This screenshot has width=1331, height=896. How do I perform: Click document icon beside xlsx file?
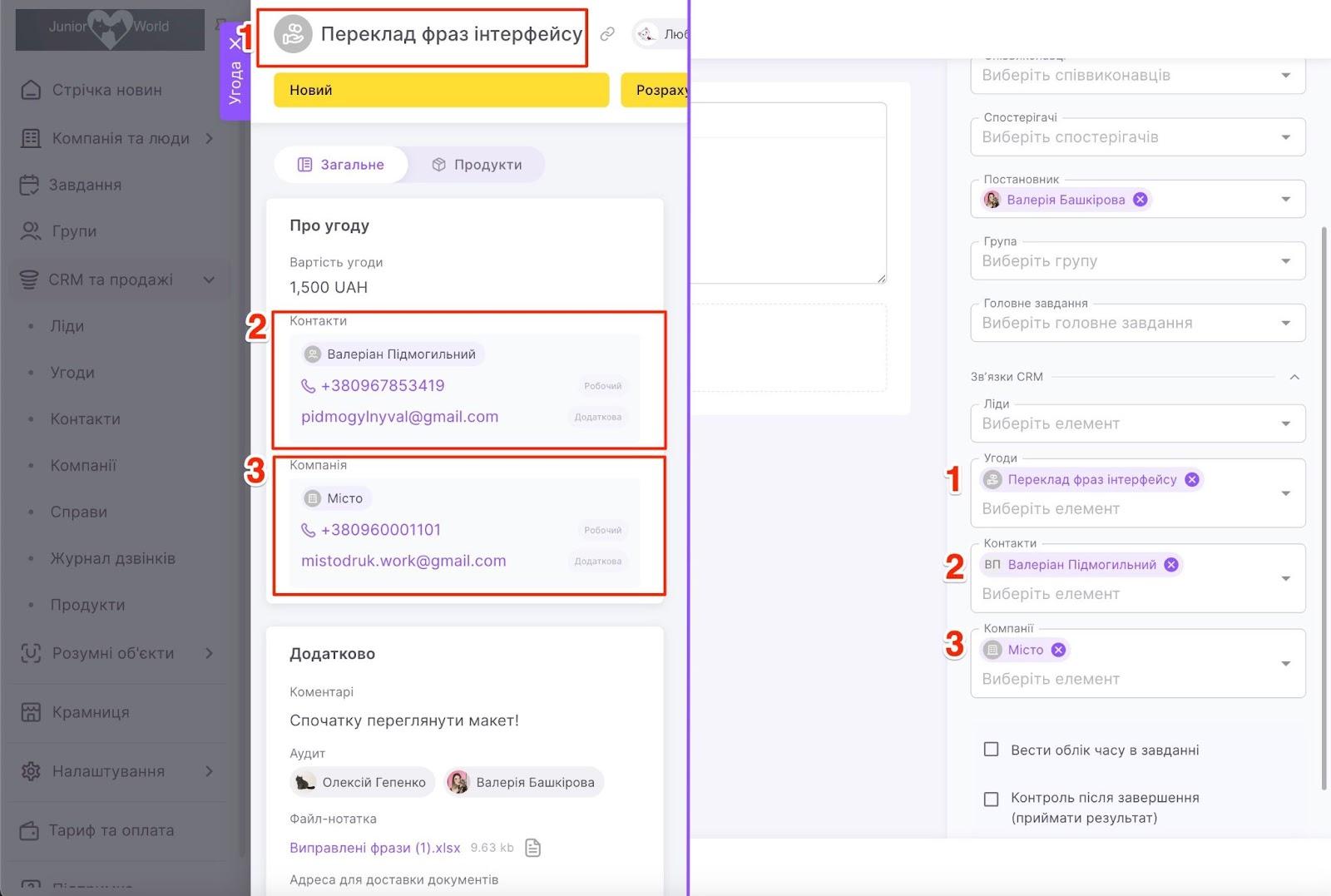point(533,848)
